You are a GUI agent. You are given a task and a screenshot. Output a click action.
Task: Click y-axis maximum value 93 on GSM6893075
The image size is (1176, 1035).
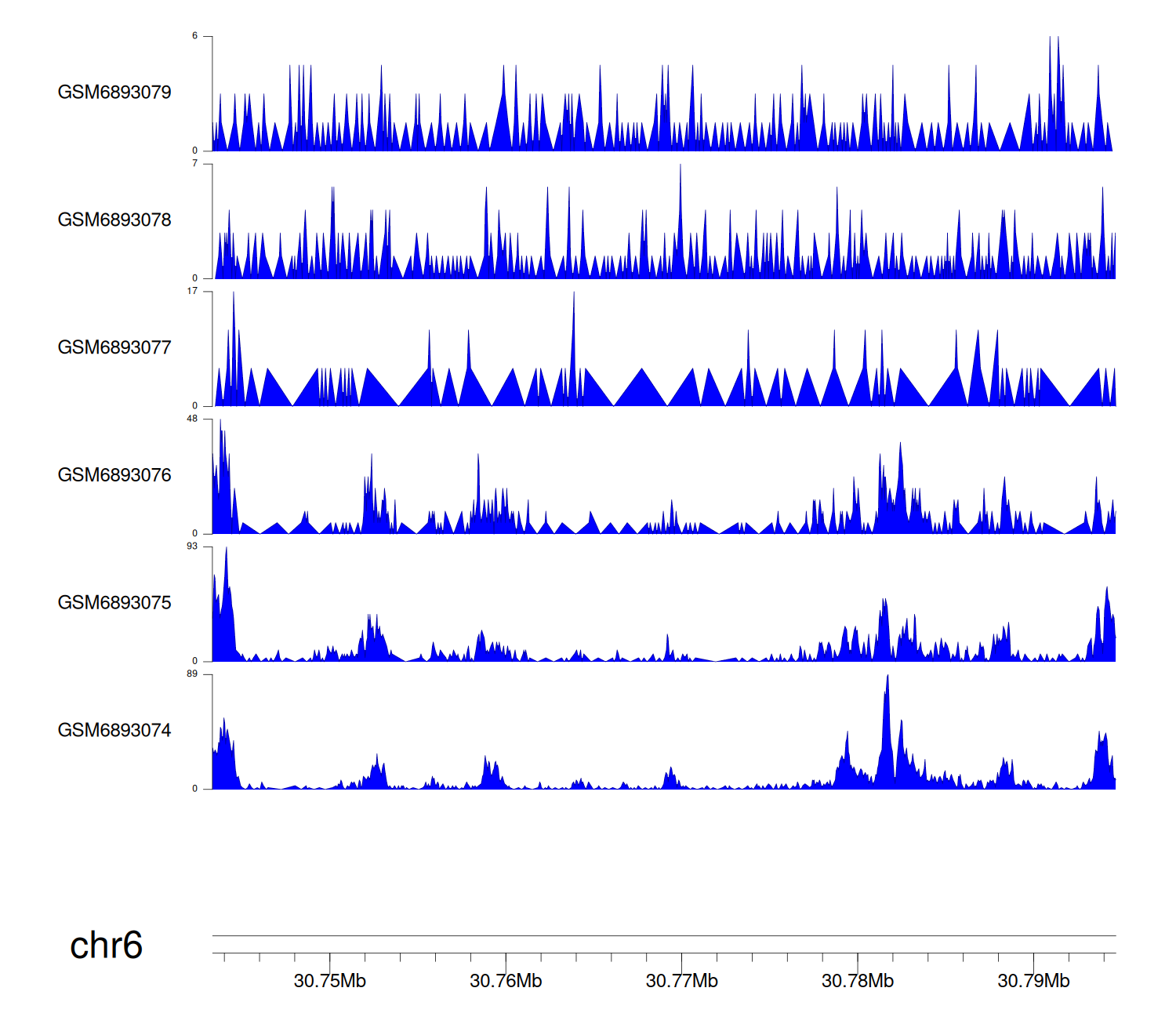[192, 547]
